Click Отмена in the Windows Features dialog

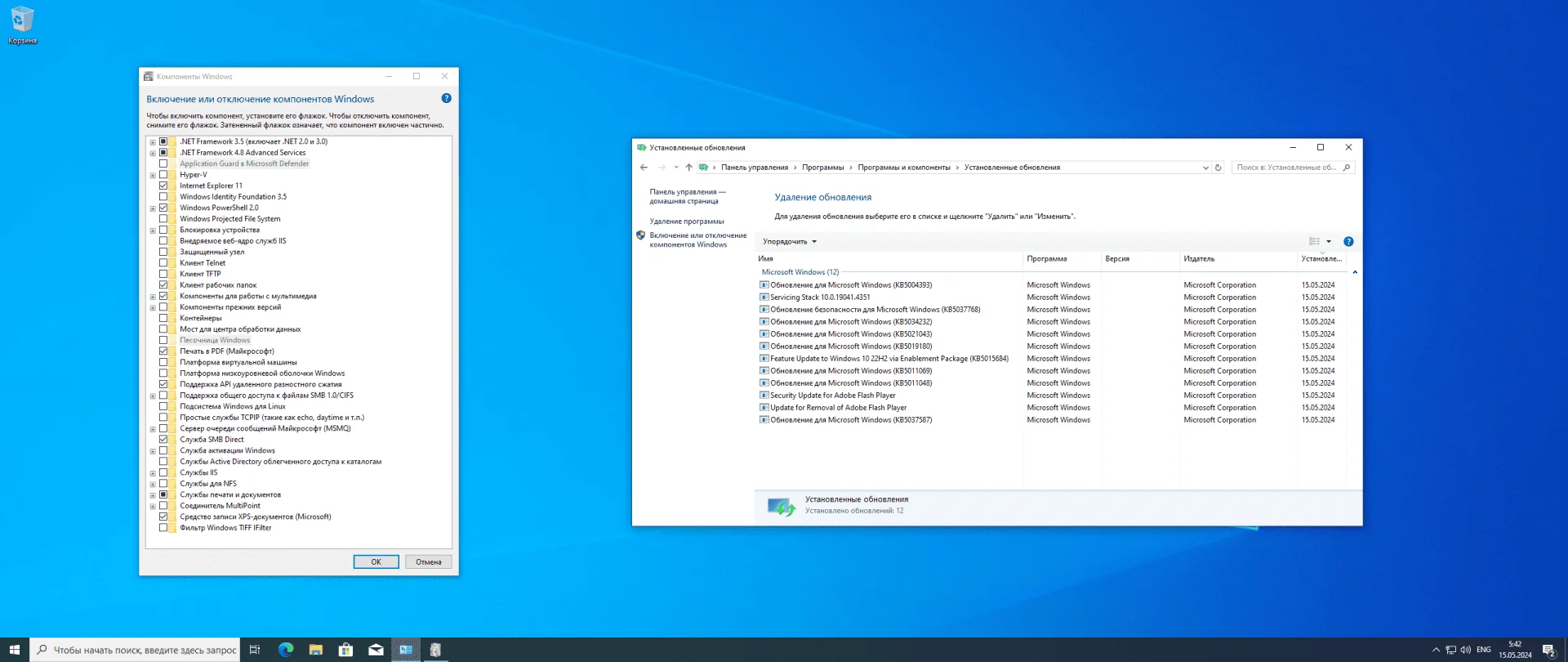(x=429, y=561)
